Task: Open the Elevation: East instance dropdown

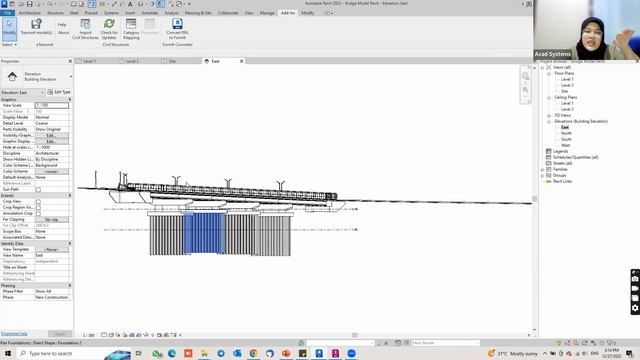Action: 23,93
